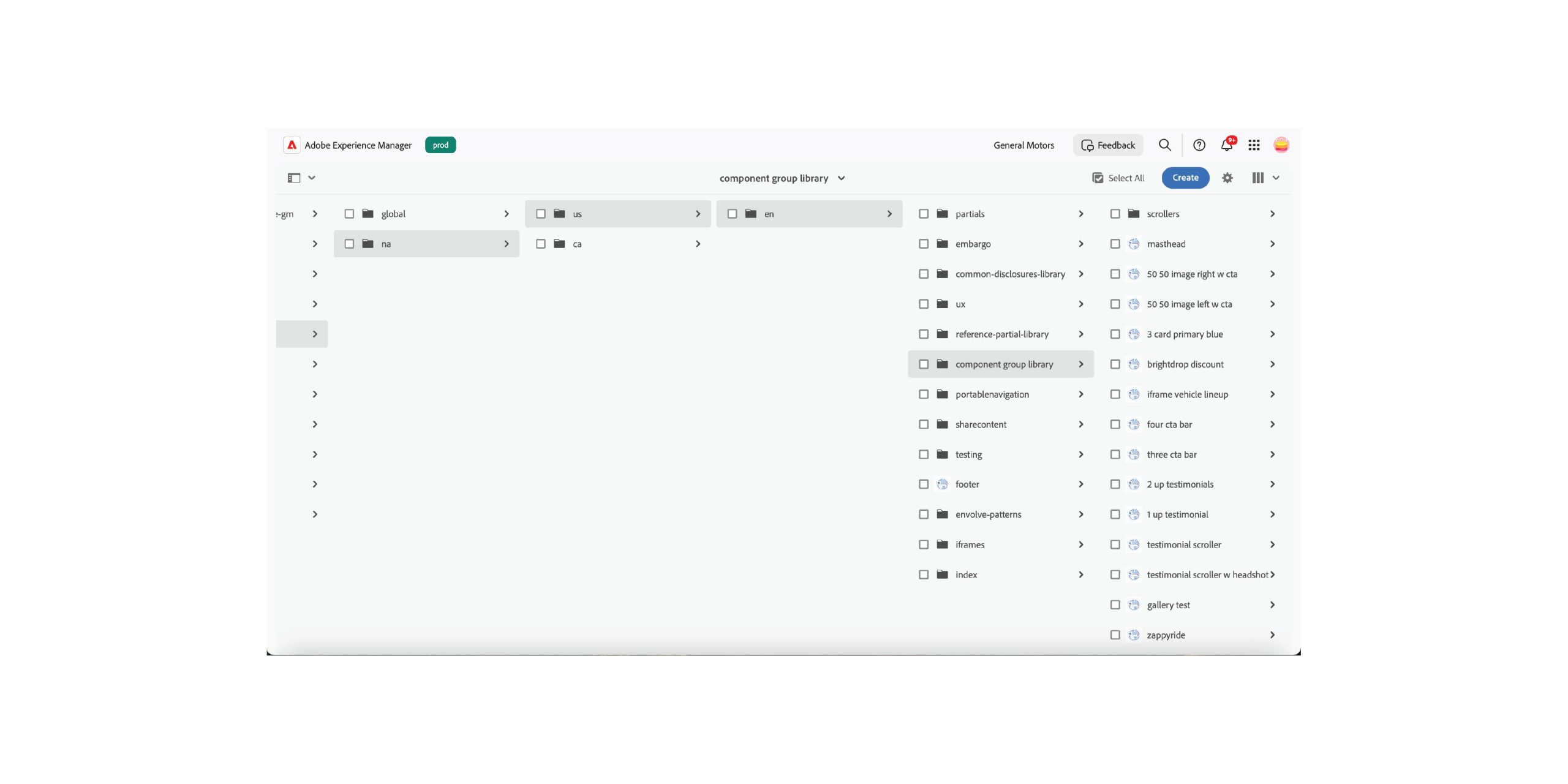The width and height of the screenshot is (1568, 784).
Task: Click the Adobe logo icon
Action: (x=292, y=145)
